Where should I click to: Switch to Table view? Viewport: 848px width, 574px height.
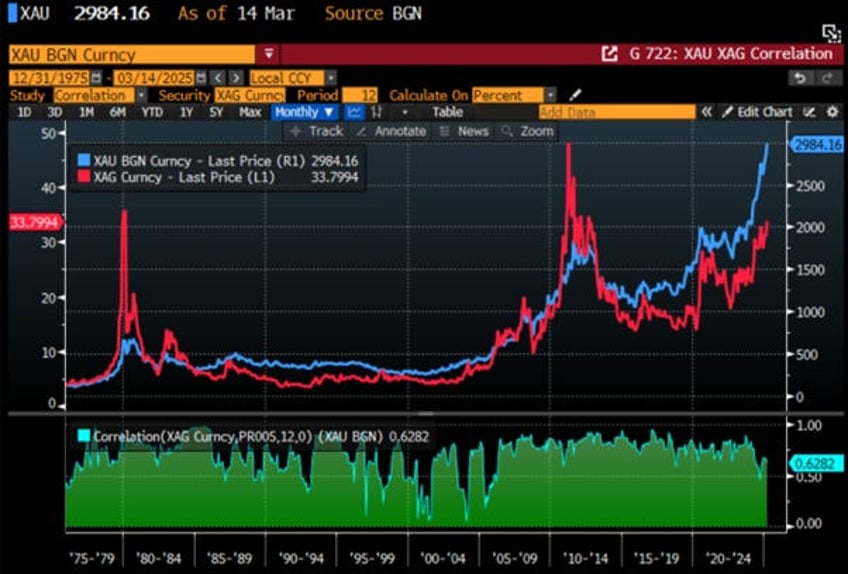(x=447, y=112)
